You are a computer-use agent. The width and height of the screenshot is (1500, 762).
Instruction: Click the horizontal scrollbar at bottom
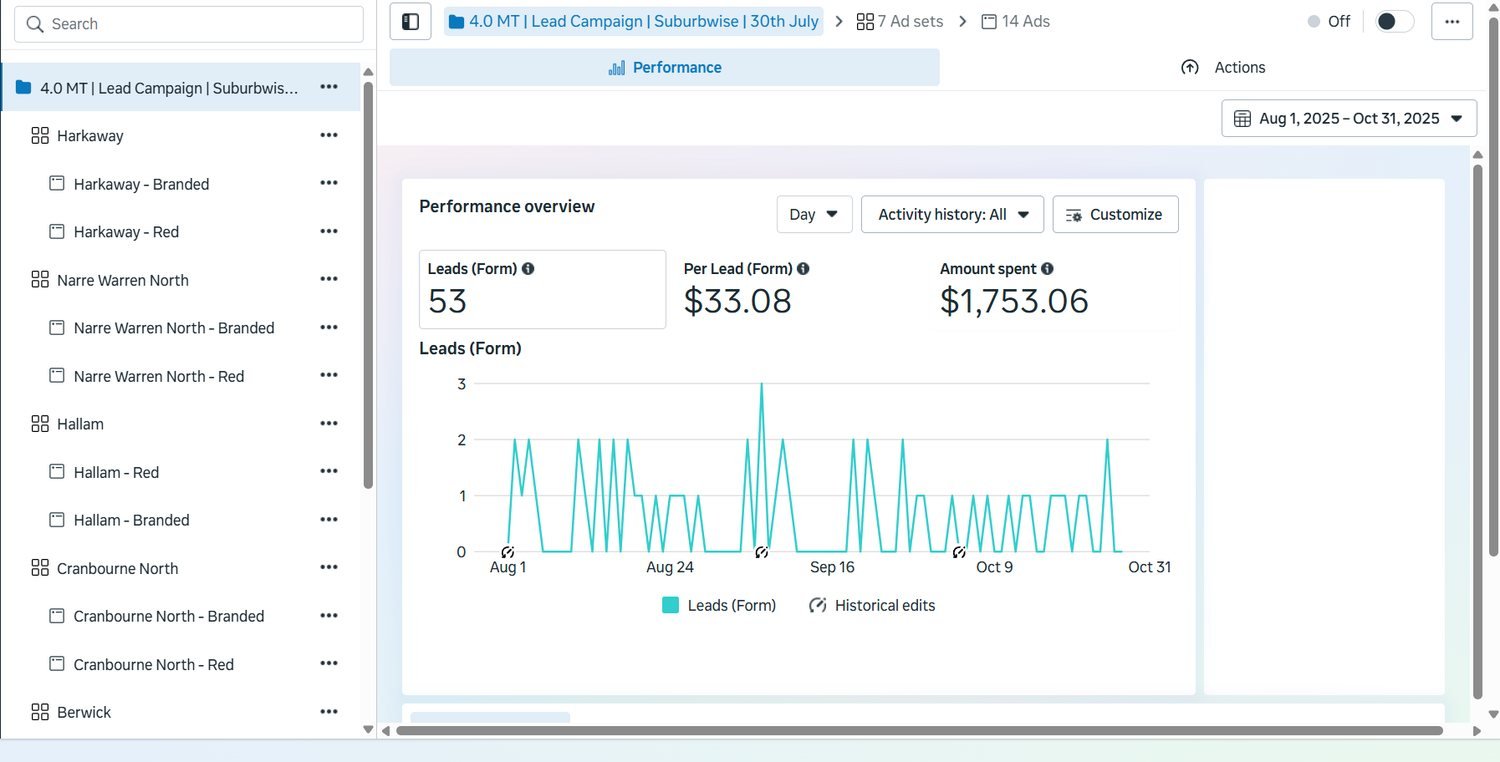point(919,731)
